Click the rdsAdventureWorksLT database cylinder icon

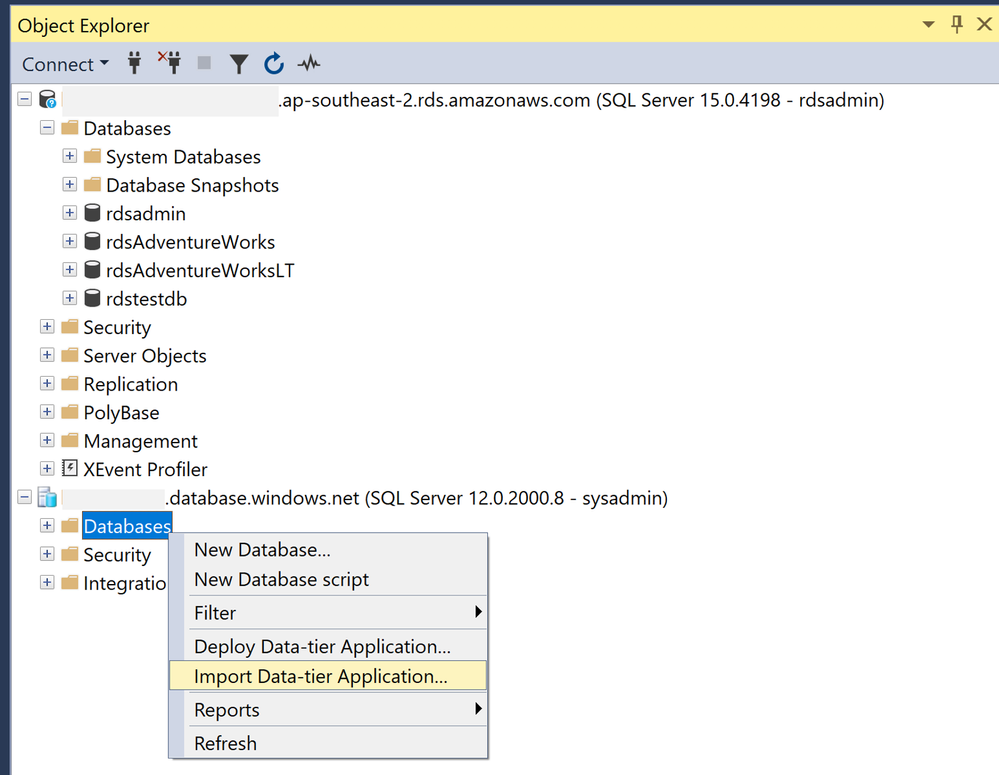[x=92, y=270]
